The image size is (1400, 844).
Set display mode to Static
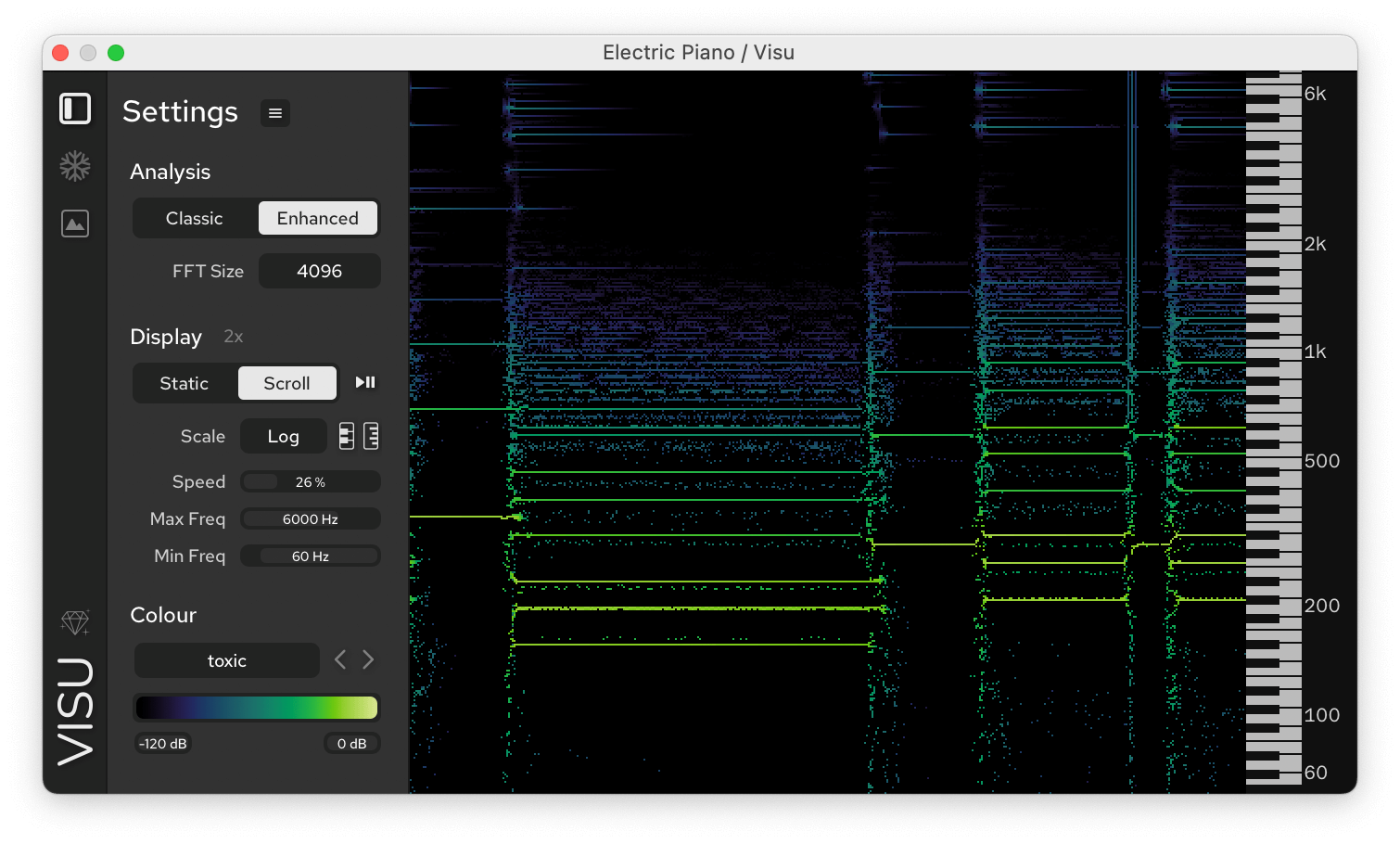(185, 383)
